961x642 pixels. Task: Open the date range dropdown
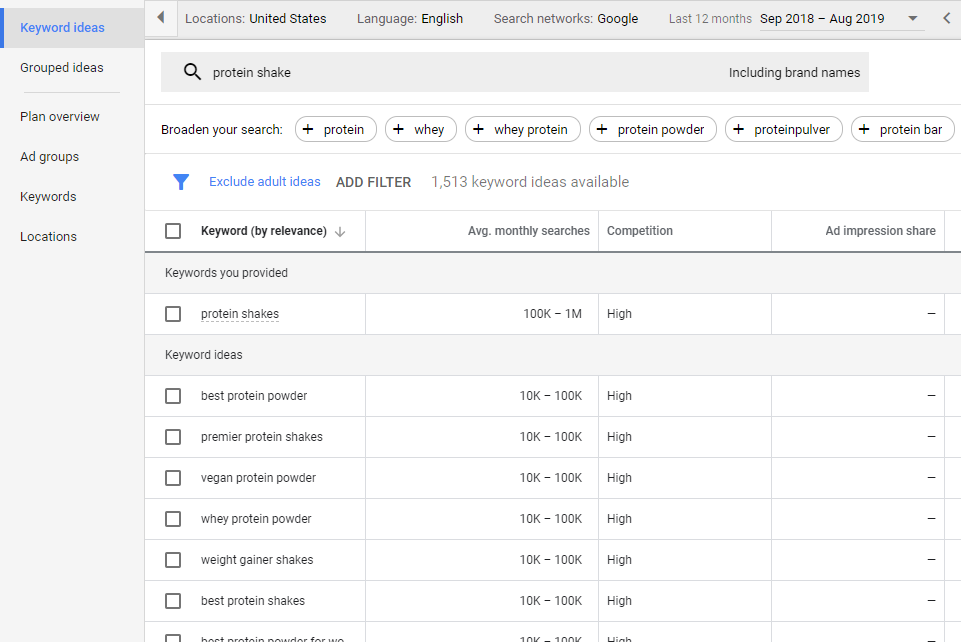pyautogui.click(x=912, y=19)
